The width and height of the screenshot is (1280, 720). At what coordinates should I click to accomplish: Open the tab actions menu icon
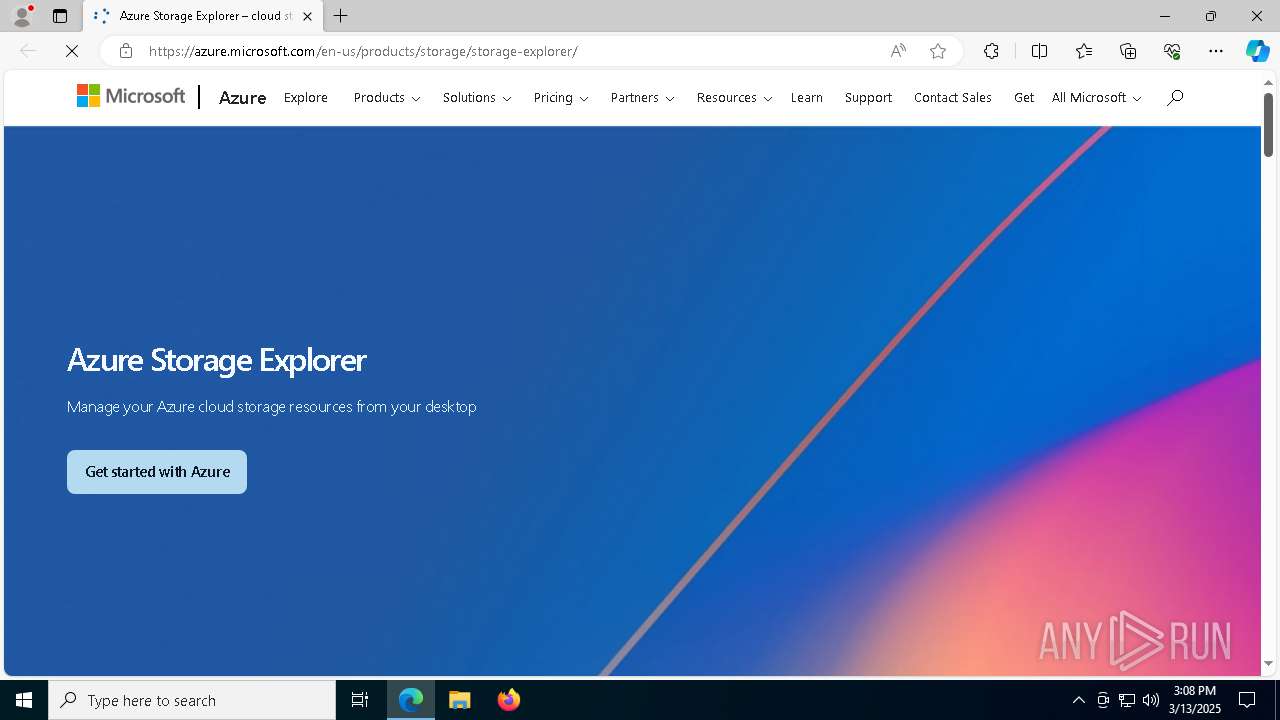pyautogui.click(x=60, y=16)
